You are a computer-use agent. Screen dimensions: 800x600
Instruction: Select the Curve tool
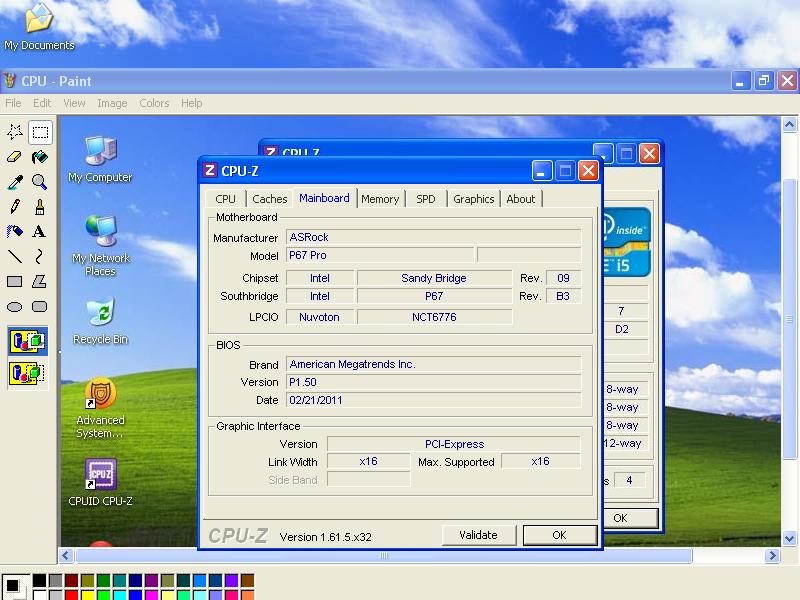click(x=40, y=256)
